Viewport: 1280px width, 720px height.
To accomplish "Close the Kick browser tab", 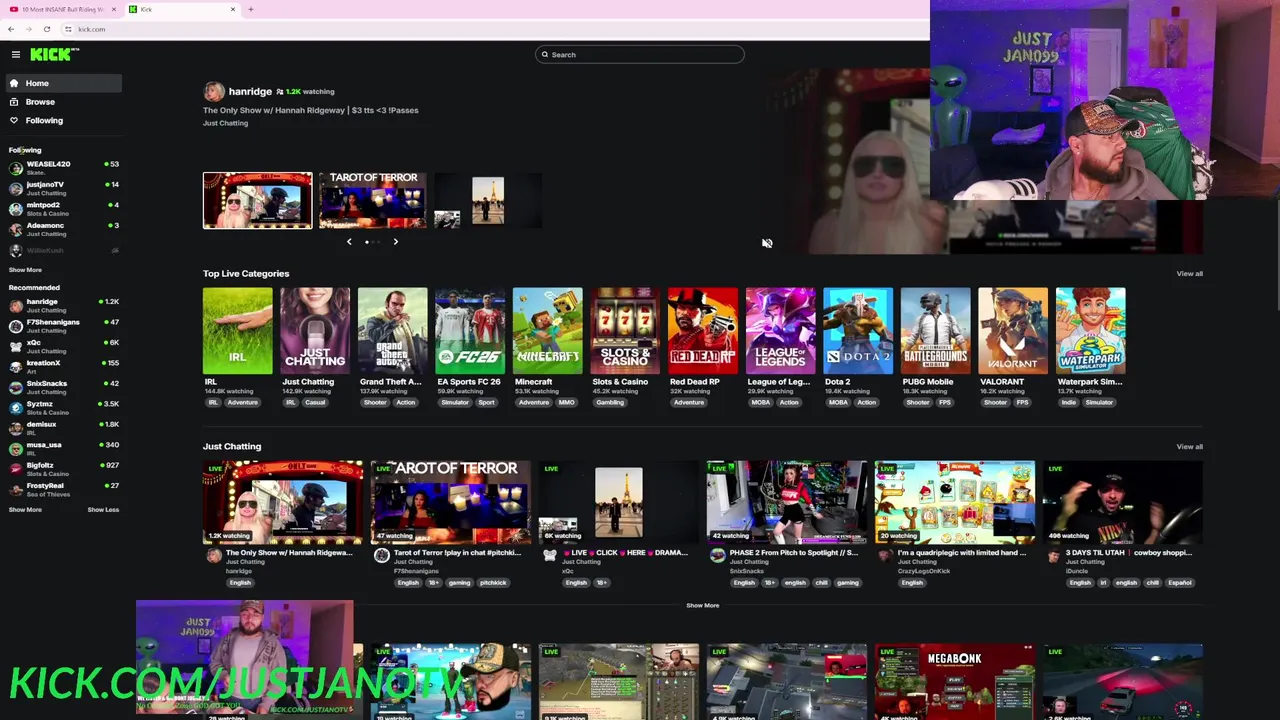I will tap(233, 9).
